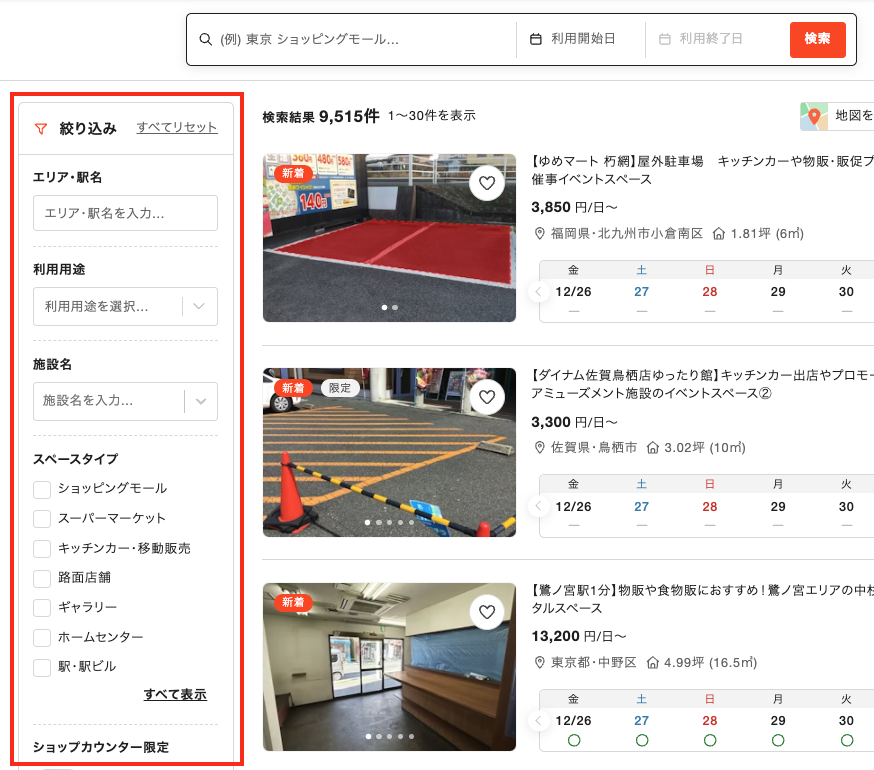
Task: Select the 駅・駅ビル space type
Action: point(42,667)
